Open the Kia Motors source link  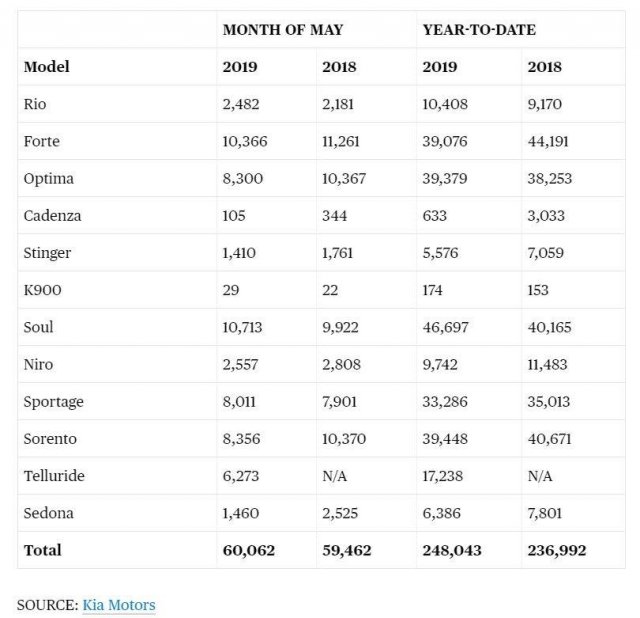pyautogui.click(x=119, y=604)
